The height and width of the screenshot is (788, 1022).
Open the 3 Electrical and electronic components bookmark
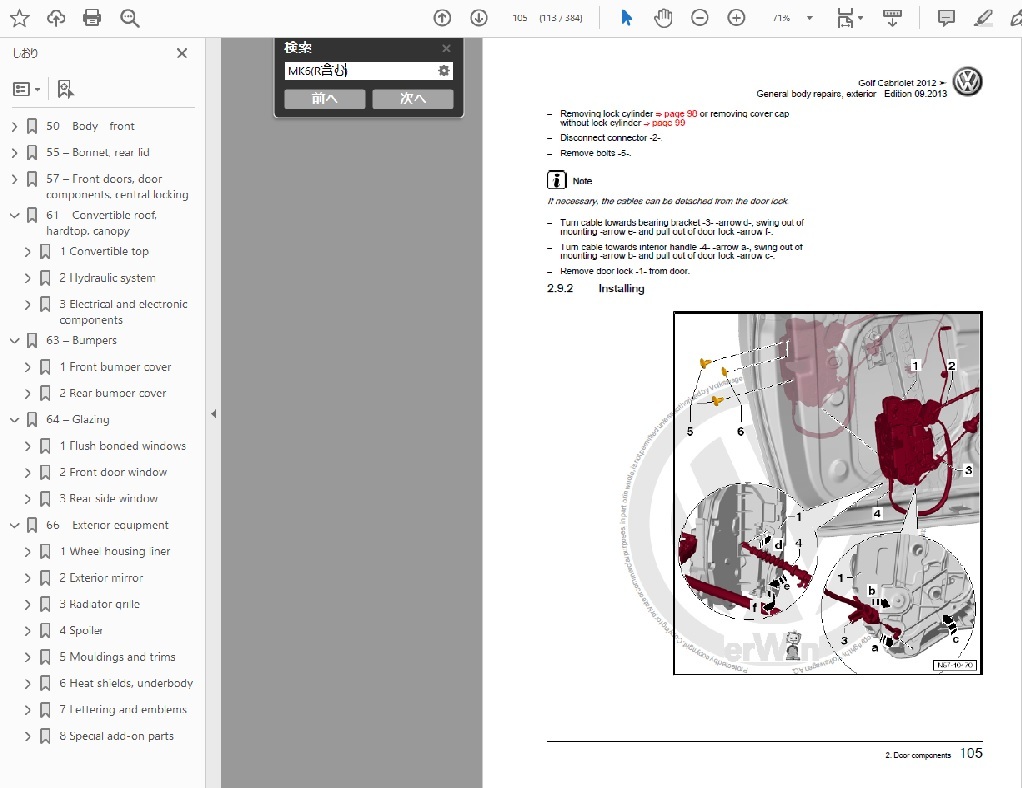[123, 312]
